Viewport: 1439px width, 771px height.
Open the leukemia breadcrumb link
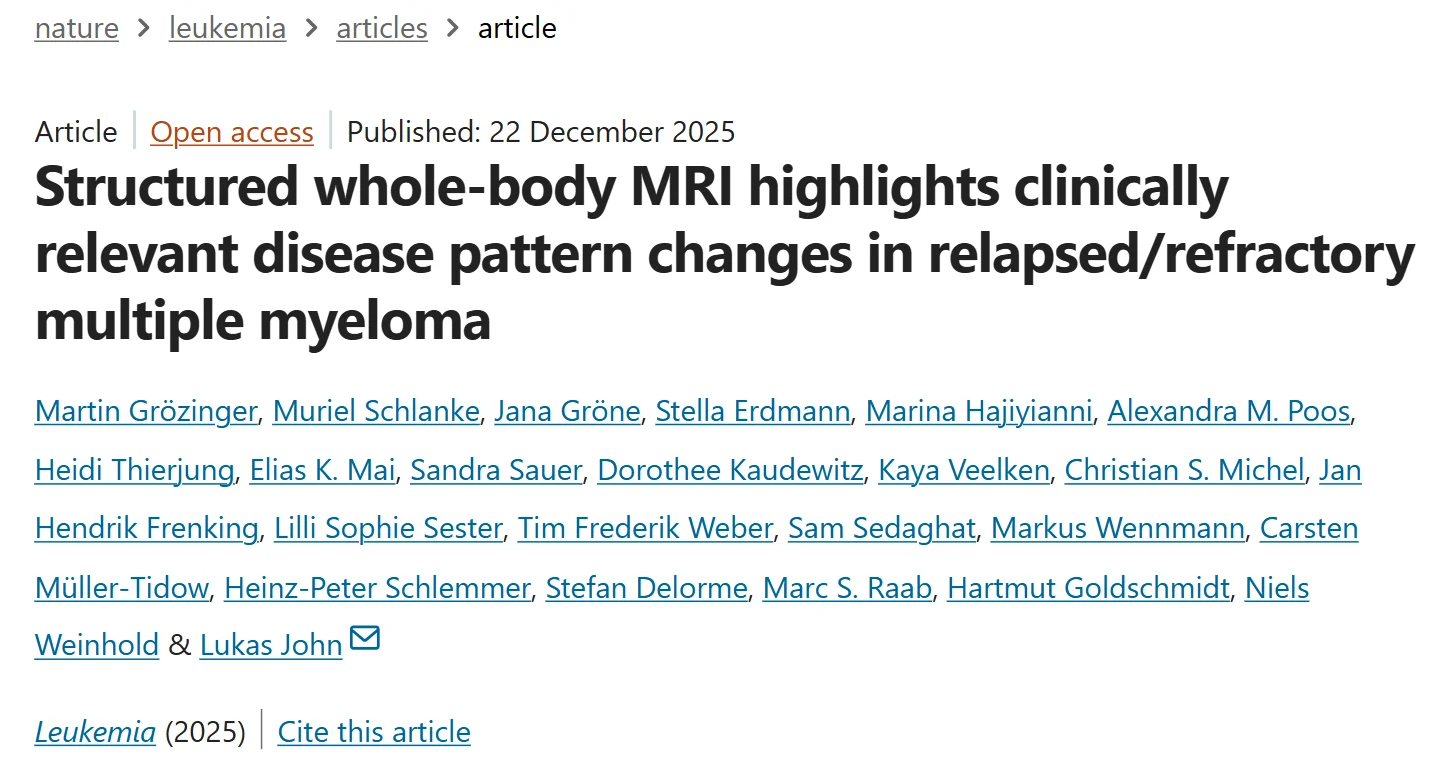tap(227, 28)
